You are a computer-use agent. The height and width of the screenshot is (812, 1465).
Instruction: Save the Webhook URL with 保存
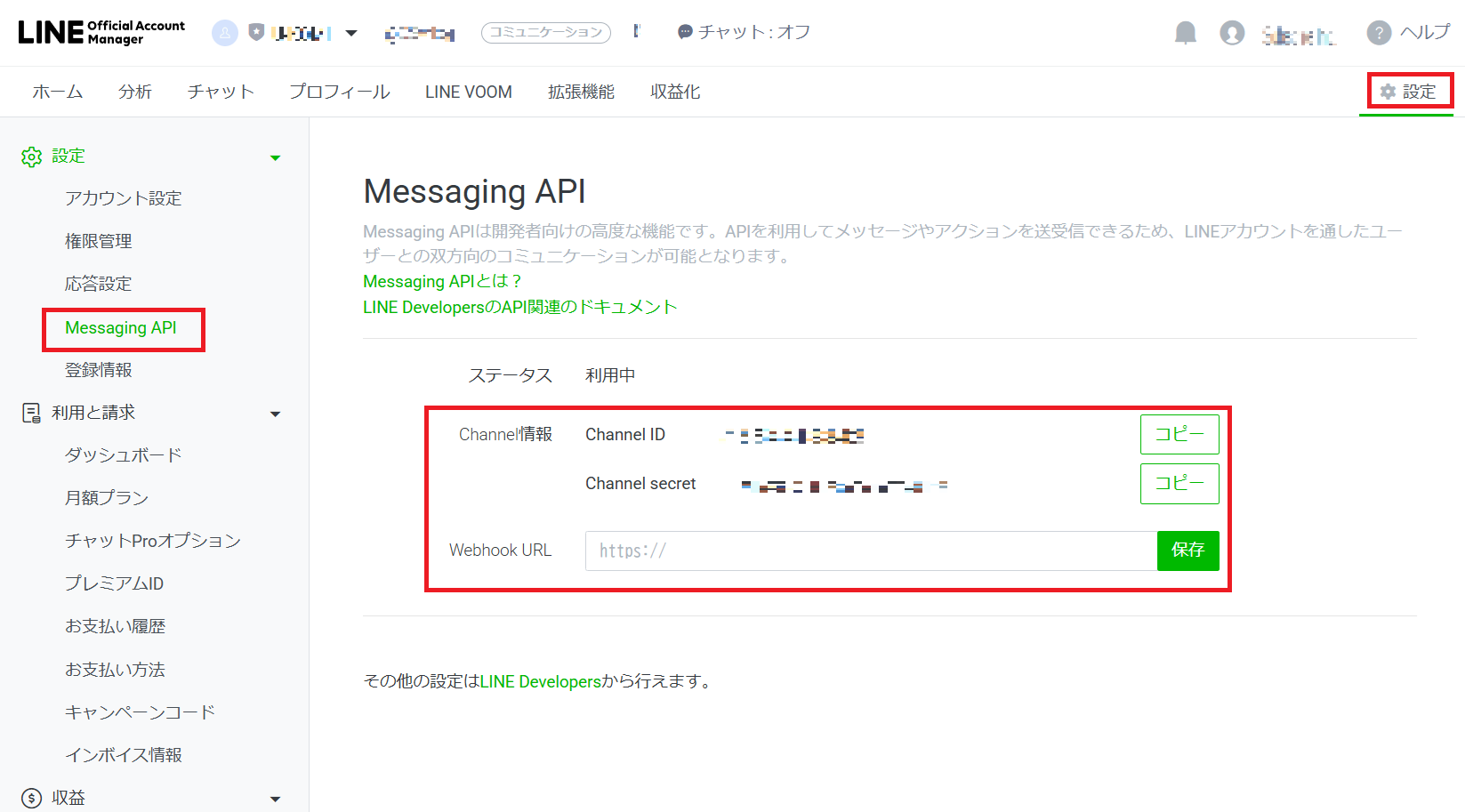point(1188,551)
